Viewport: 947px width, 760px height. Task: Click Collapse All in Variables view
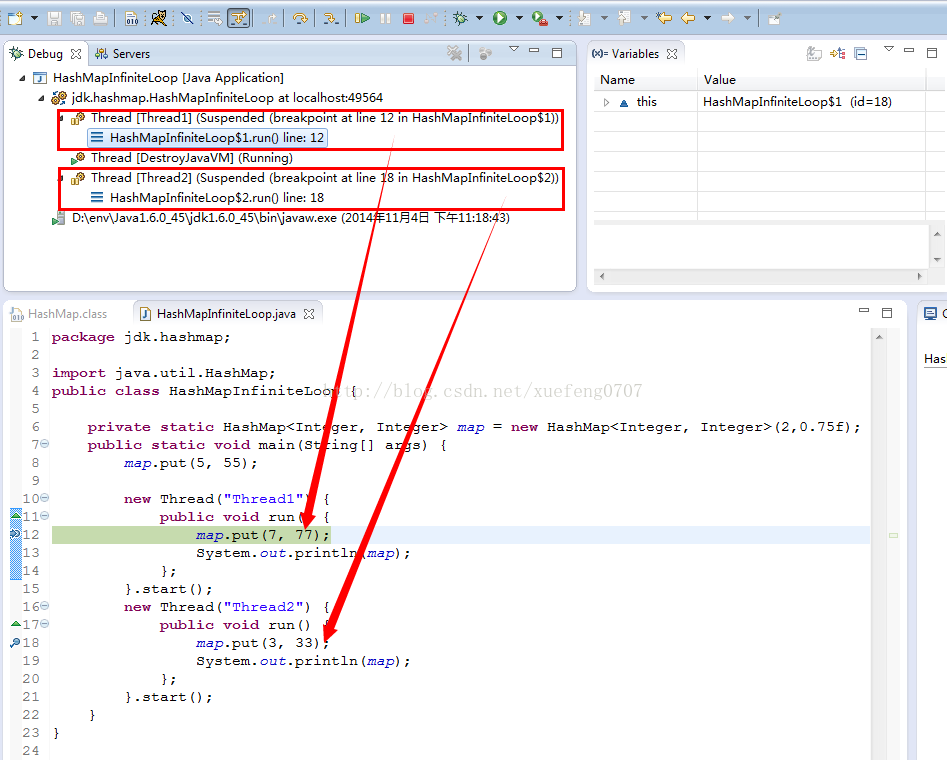pos(861,54)
